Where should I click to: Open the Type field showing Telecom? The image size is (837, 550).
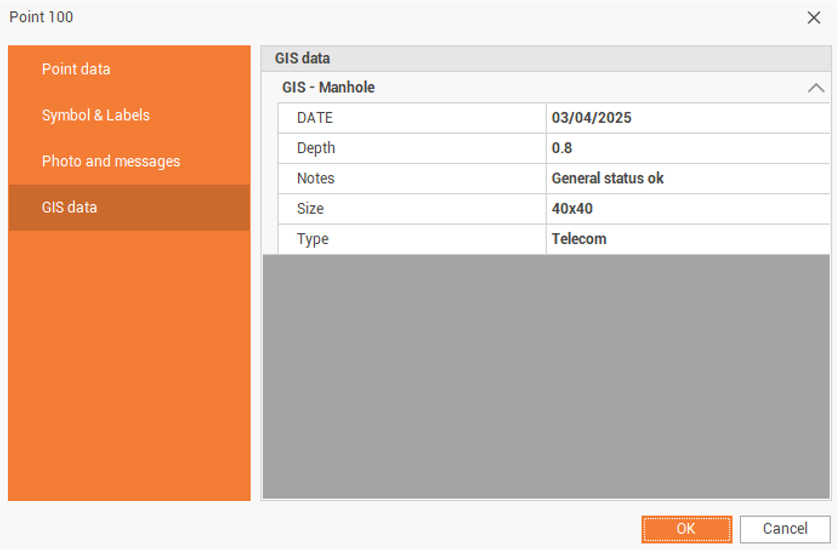click(686, 239)
